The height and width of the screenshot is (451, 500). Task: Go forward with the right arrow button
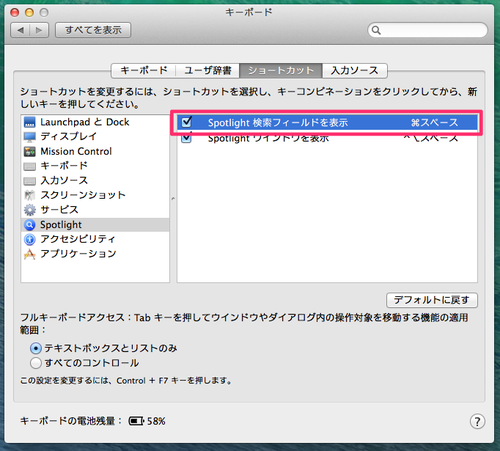click(x=39, y=30)
